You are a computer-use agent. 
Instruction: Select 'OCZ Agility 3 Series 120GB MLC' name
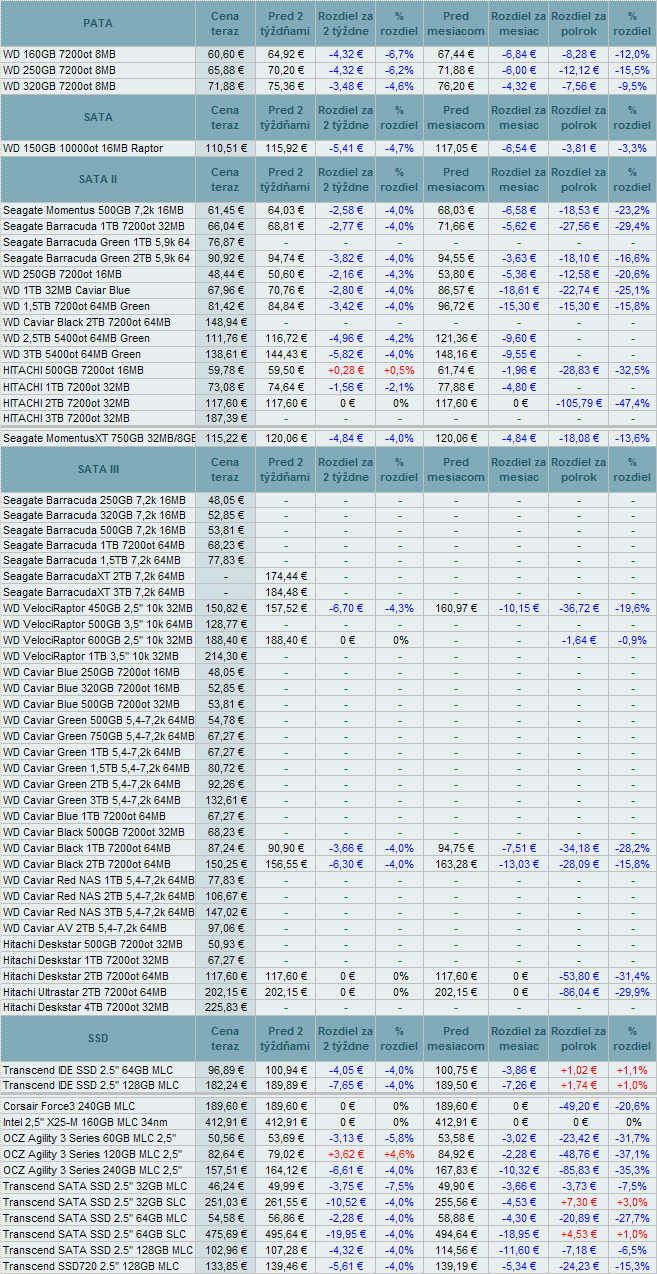tap(93, 1154)
